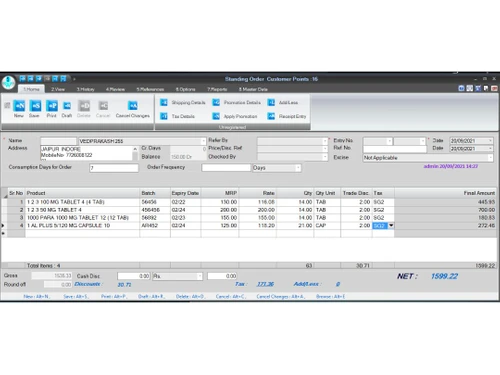Click the round application logo button
500x375 pixels.
8,83
